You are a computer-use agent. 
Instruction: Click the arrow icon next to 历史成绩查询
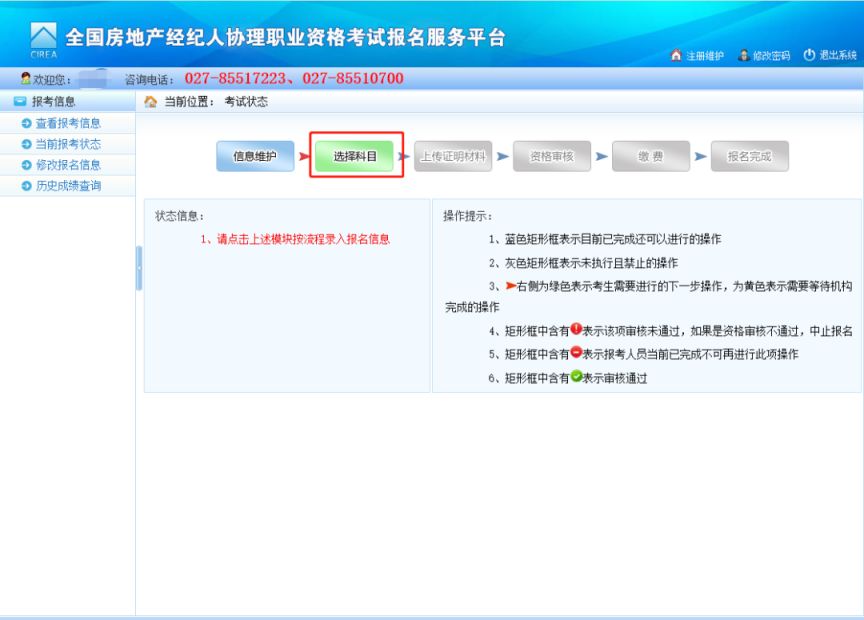[26, 186]
